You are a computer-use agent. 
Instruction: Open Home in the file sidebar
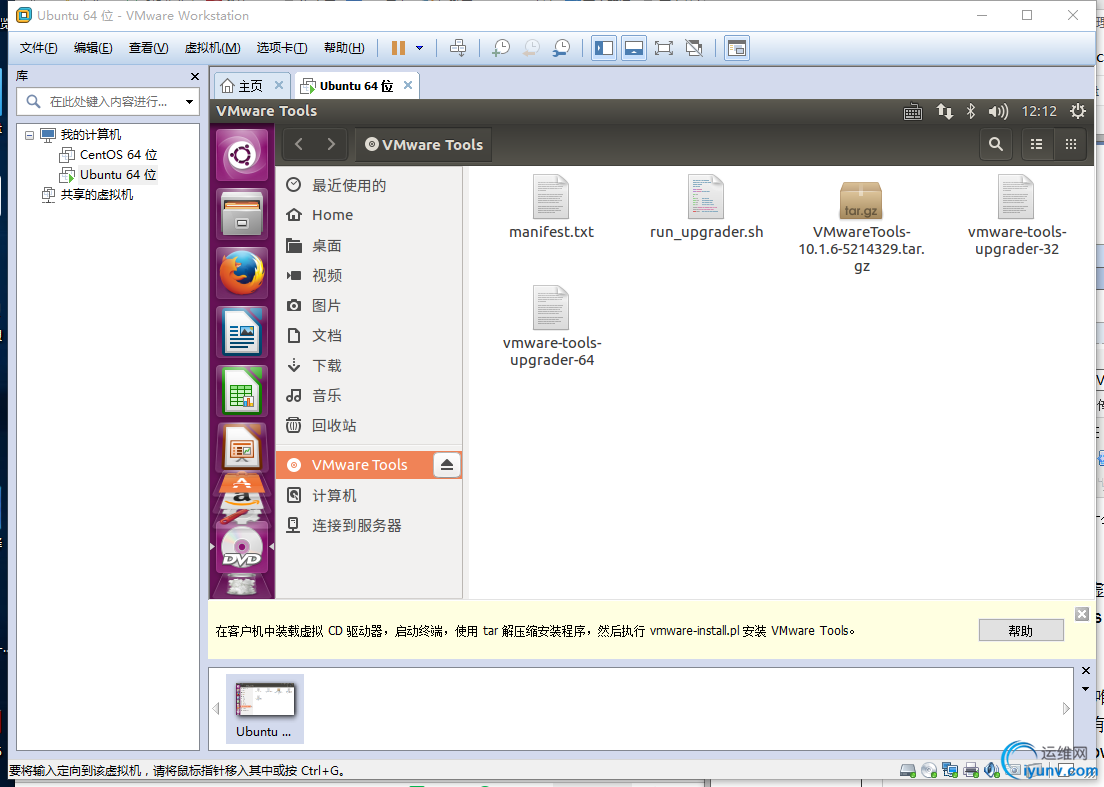(368, 215)
